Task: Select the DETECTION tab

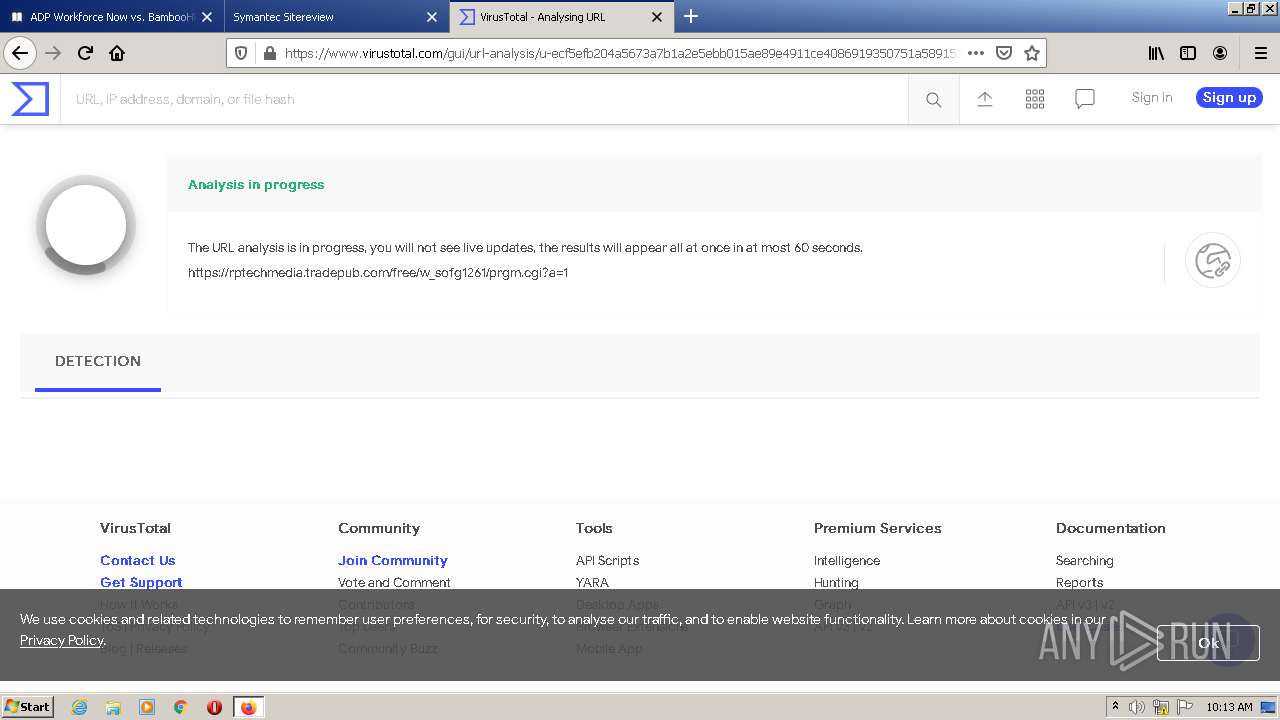Action: coord(98,361)
